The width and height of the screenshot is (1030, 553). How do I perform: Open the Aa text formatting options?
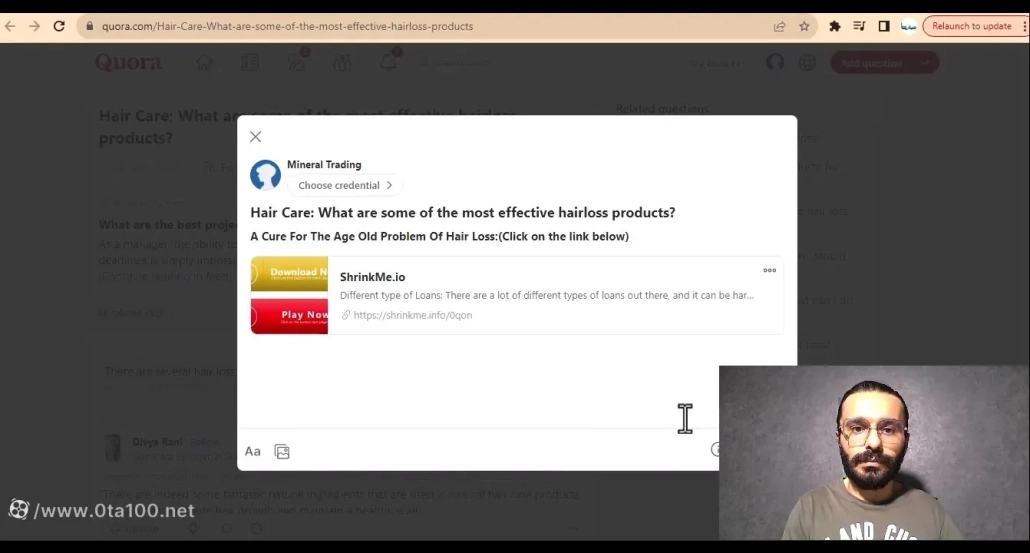(x=253, y=452)
